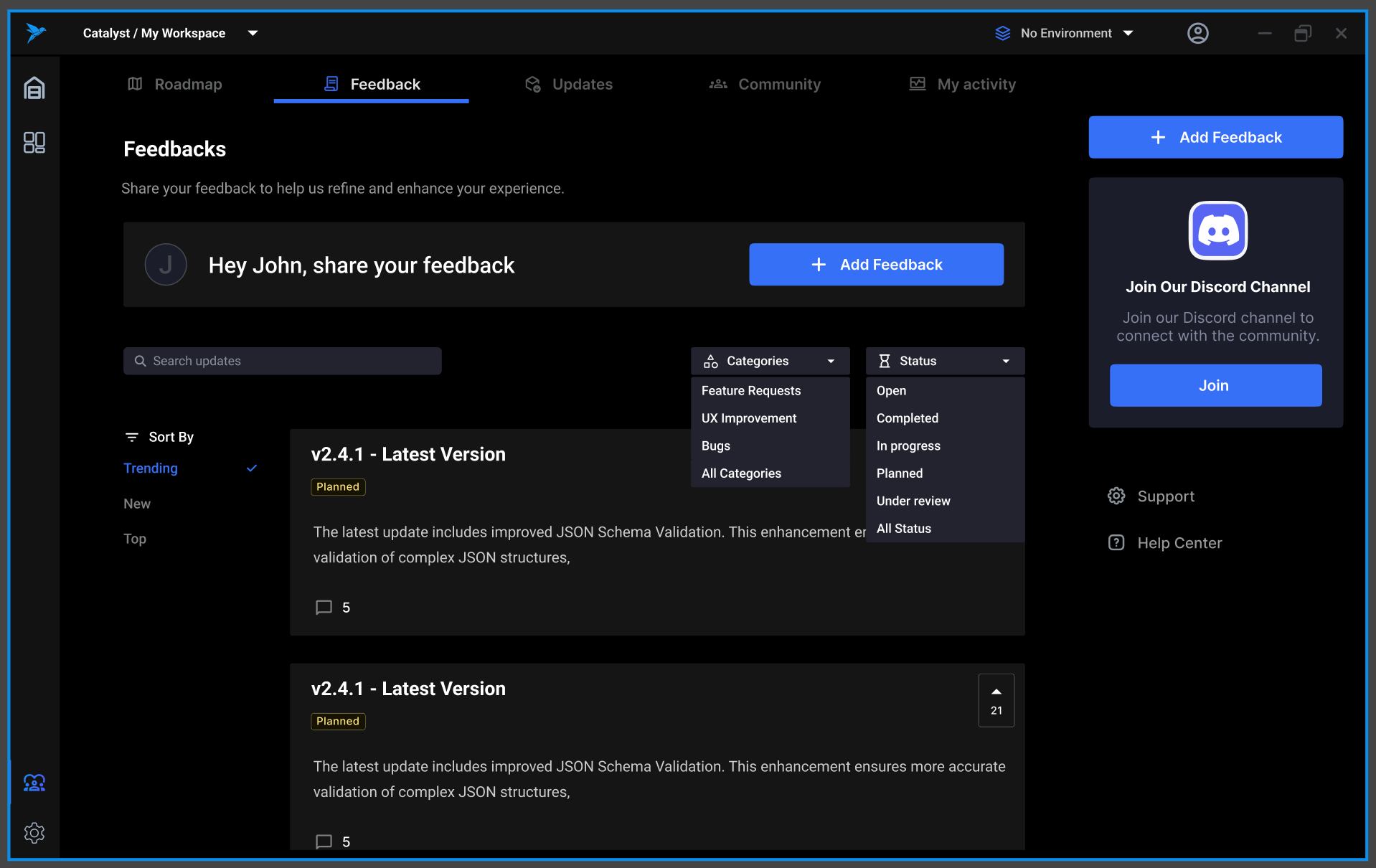Click the Updates tab icon
The image size is (1376, 868).
click(532, 84)
